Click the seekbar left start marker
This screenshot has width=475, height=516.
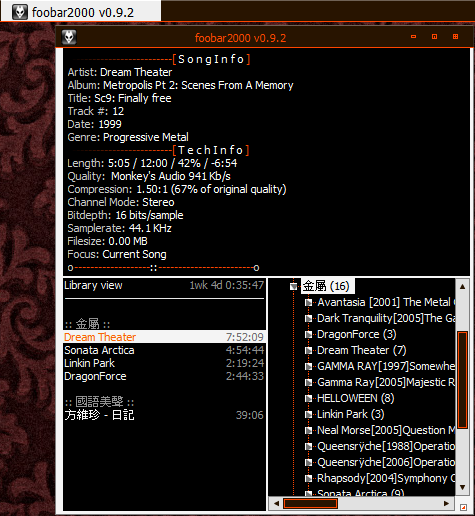[70, 268]
